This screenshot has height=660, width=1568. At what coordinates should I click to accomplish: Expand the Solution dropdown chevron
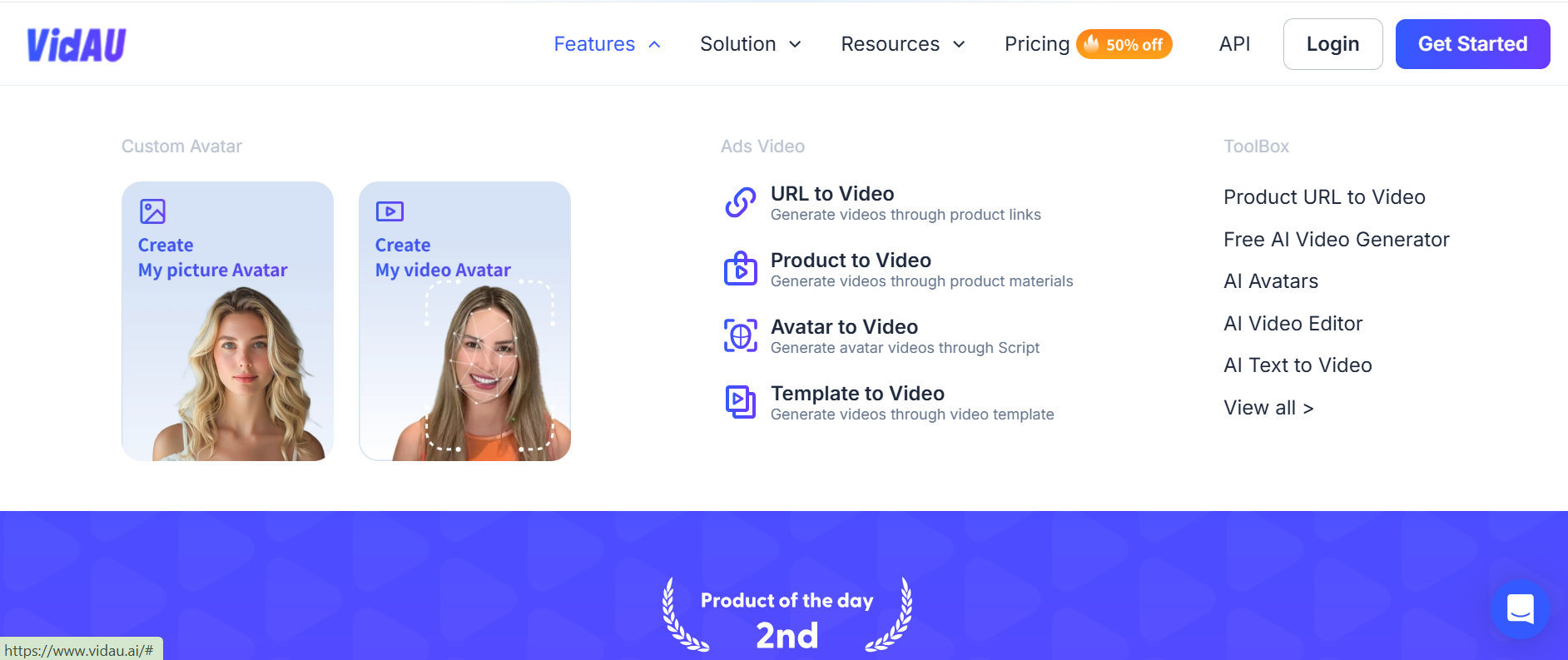pyautogui.click(x=795, y=45)
